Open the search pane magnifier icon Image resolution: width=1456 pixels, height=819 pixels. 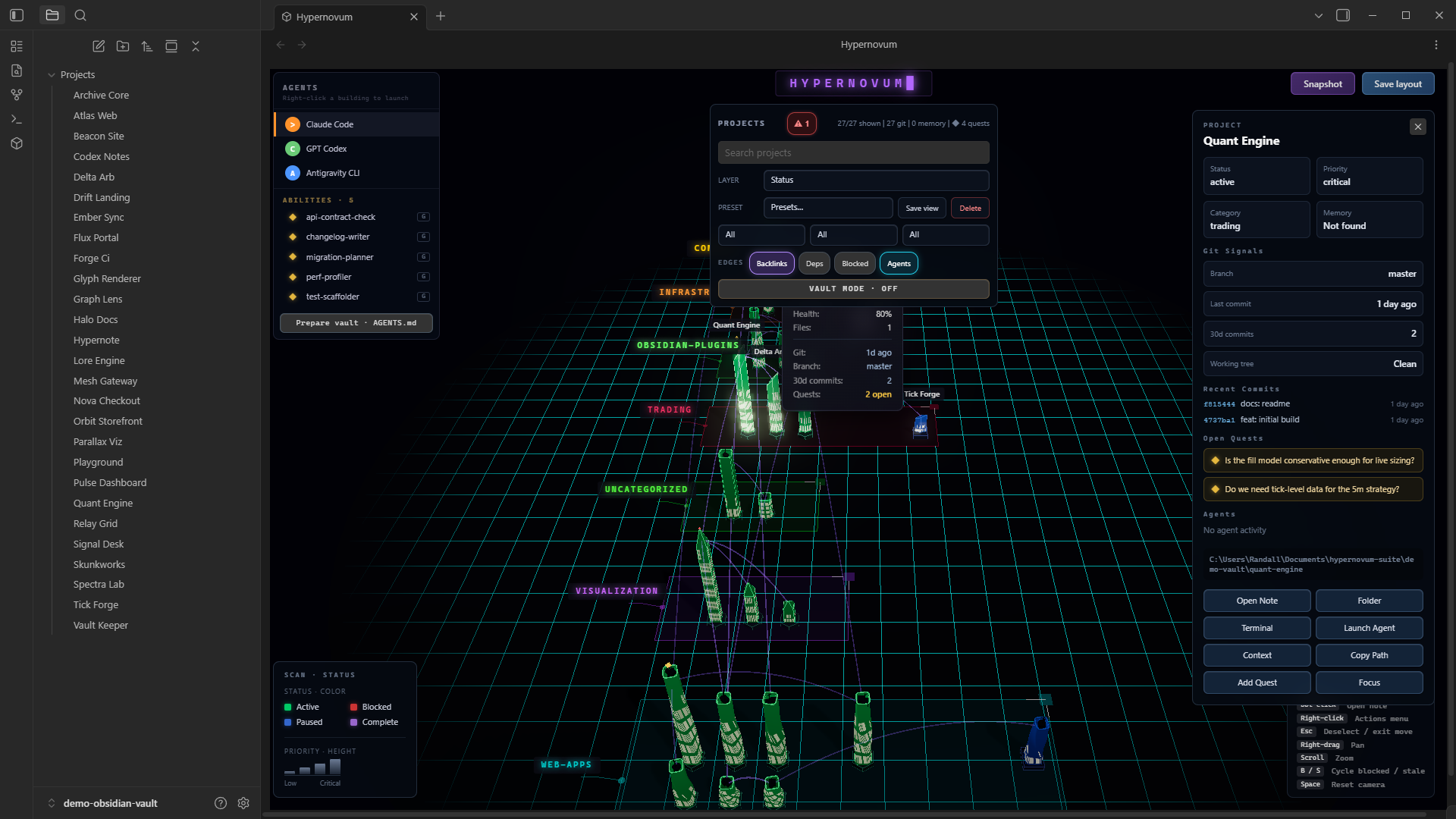(x=81, y=15)
